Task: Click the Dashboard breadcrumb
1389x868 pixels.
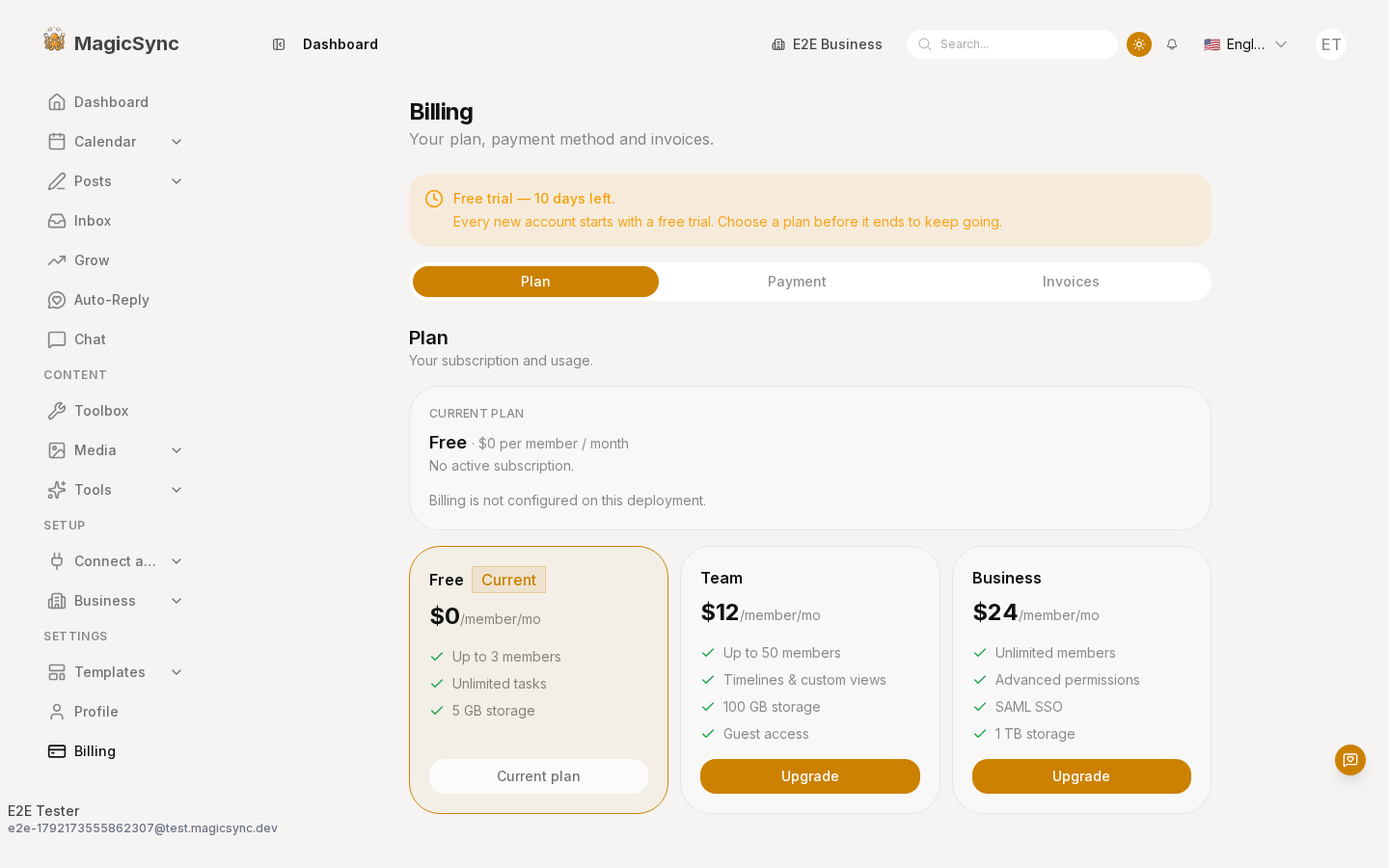Action: [x=340, y=44]
